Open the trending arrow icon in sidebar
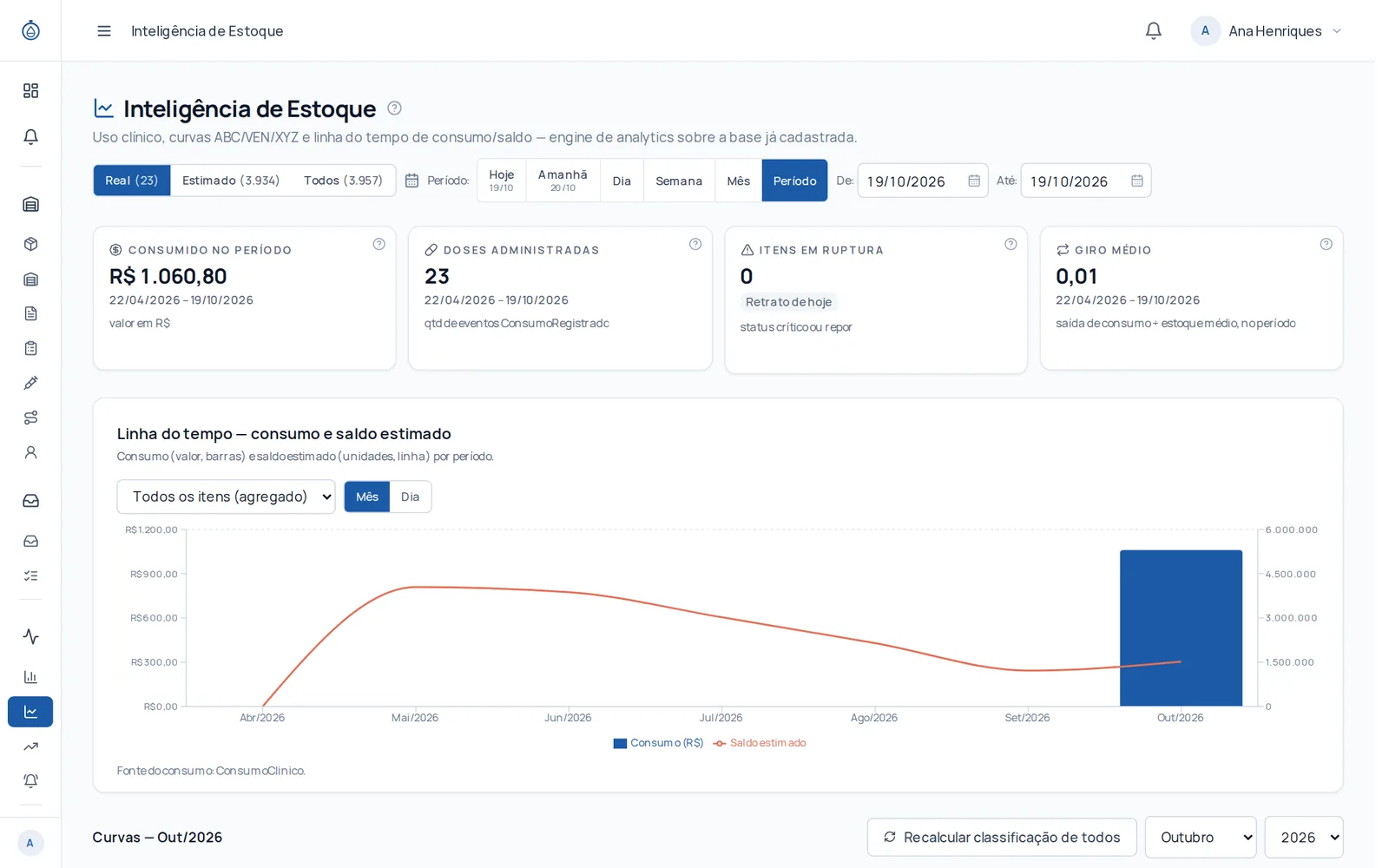Image resolution: width=1389 pixels, height=868 pixels. click(x=31, y=746)
